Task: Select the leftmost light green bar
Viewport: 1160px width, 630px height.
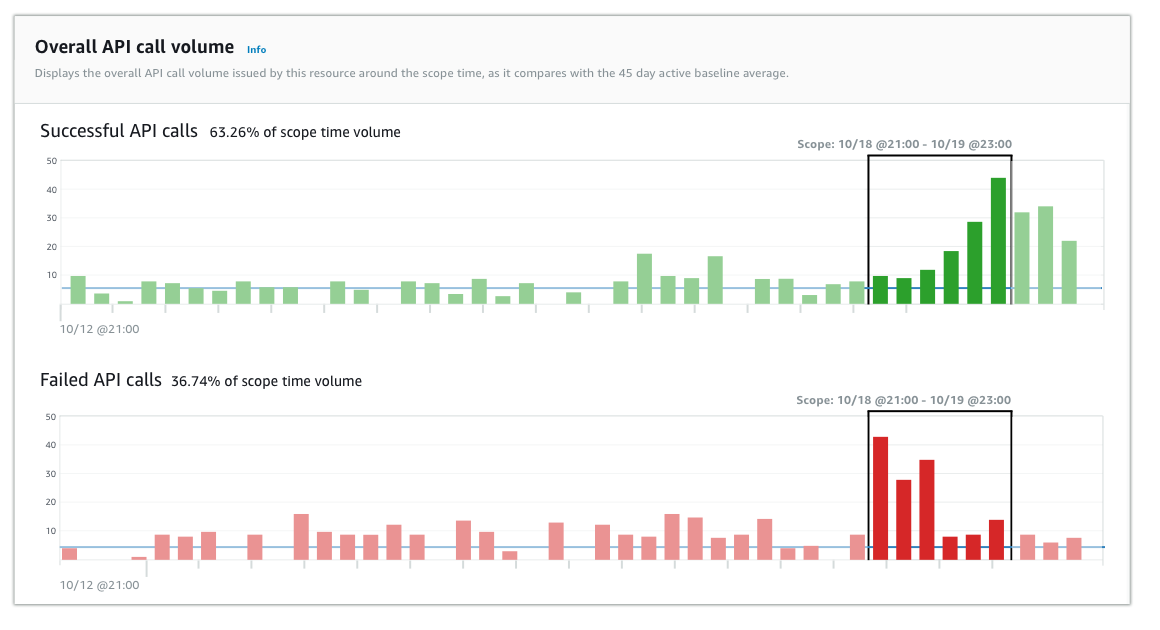Action: tap(78, 290)
